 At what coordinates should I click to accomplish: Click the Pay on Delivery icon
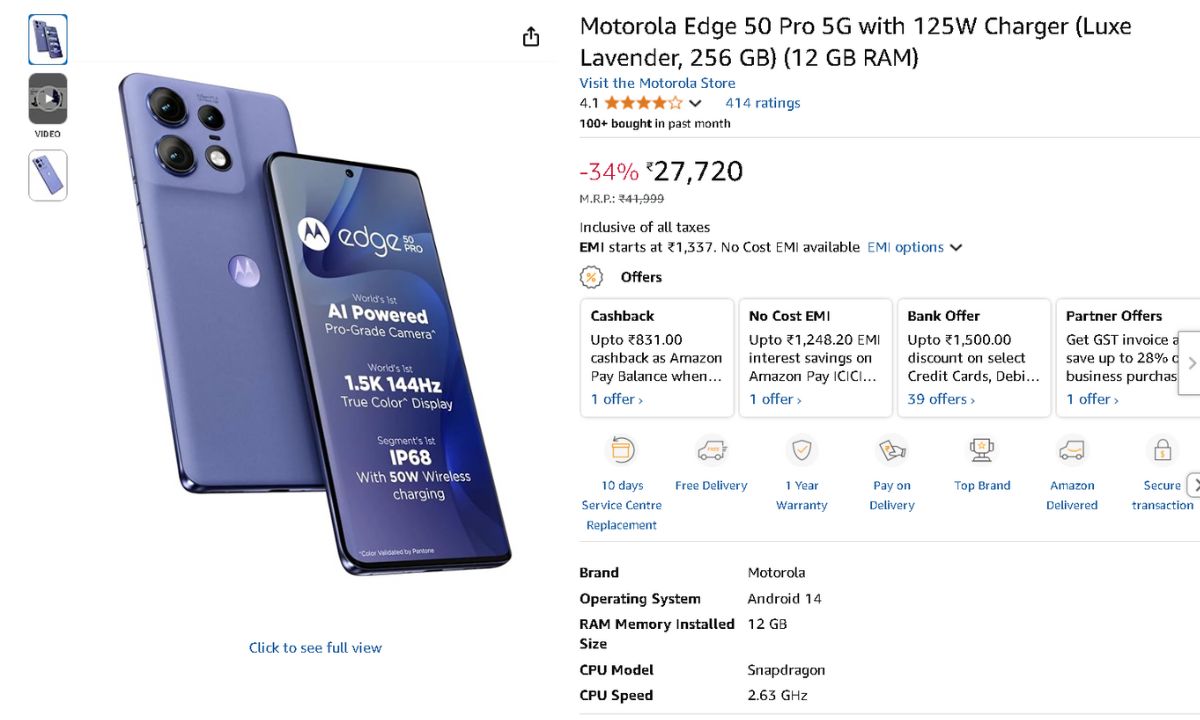pyautogui.click(x=892, y=451)
